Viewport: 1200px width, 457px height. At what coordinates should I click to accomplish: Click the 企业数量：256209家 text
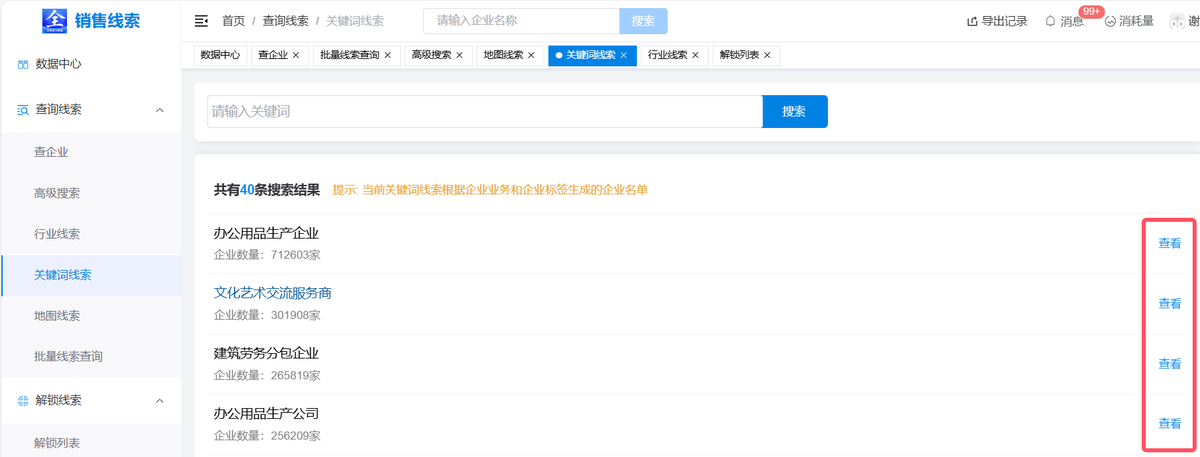pos(267,436)
